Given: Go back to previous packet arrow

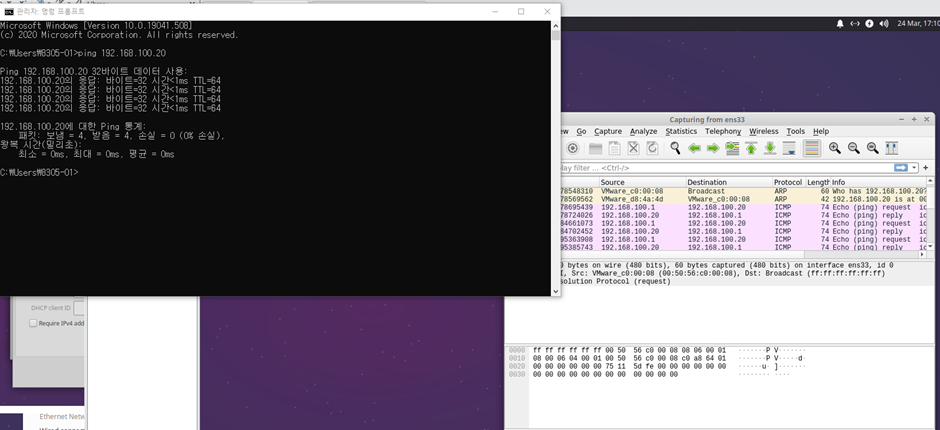Looking at the screenshot, I should (694, 148).
